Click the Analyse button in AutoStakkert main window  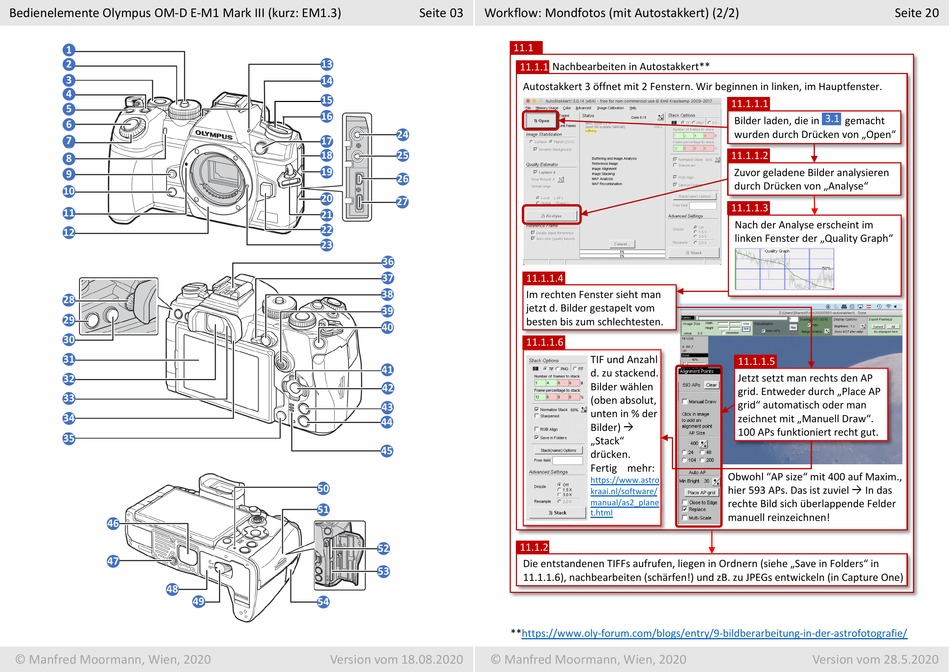[x=551, y=215]
